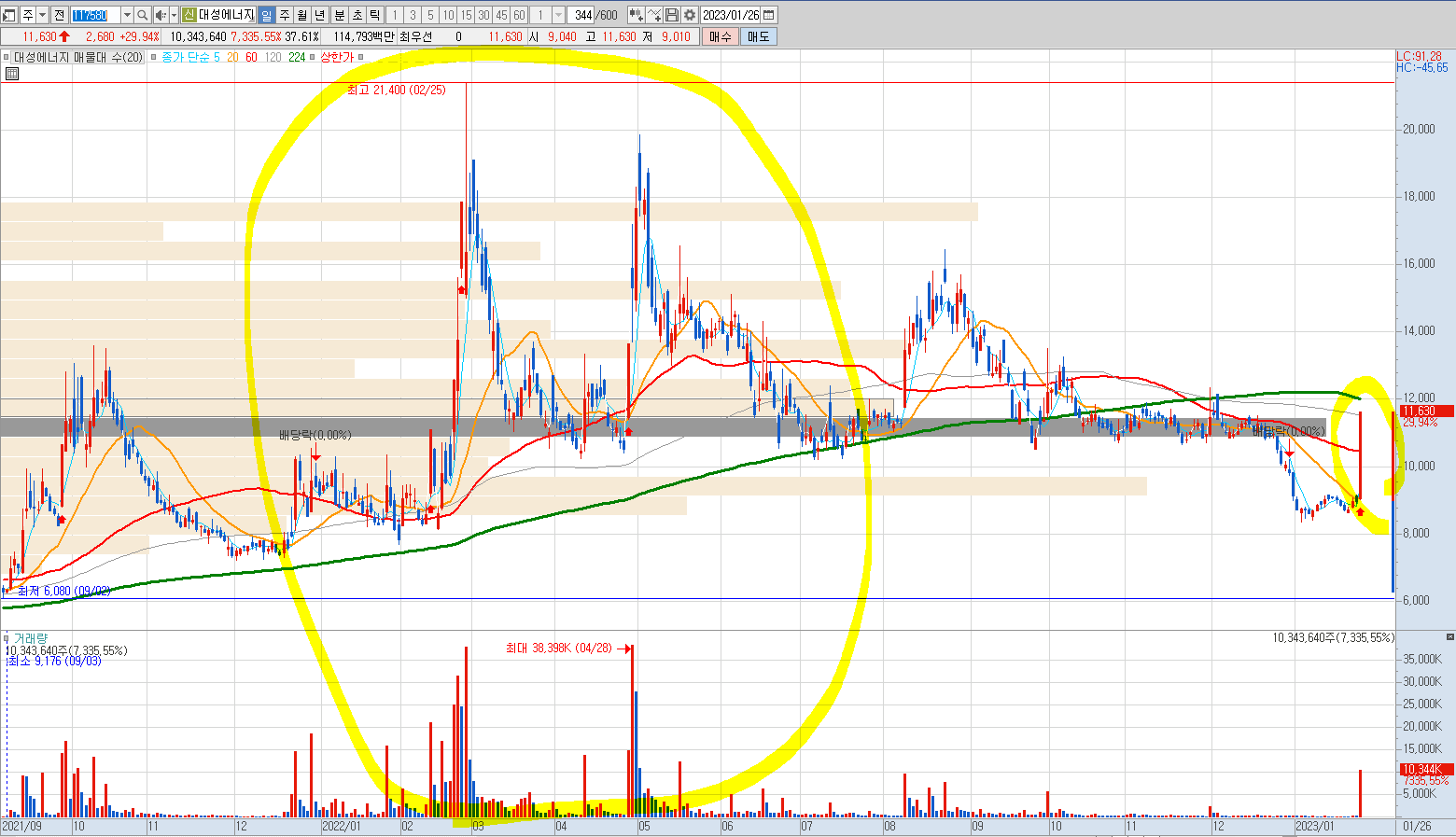
Task: Click the red 상한가 indicator label
Action: point(337,57)
